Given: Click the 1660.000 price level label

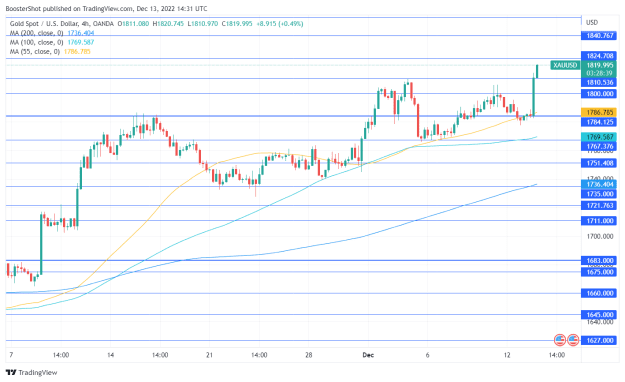Looking at the screenshot, I should click(x=599, y=293).
